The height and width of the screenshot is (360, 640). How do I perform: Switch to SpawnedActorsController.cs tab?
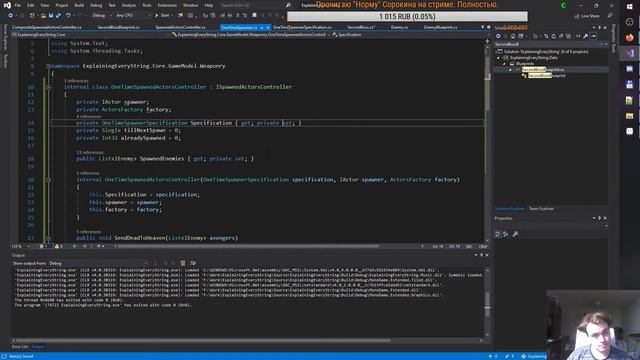point(180,27)
